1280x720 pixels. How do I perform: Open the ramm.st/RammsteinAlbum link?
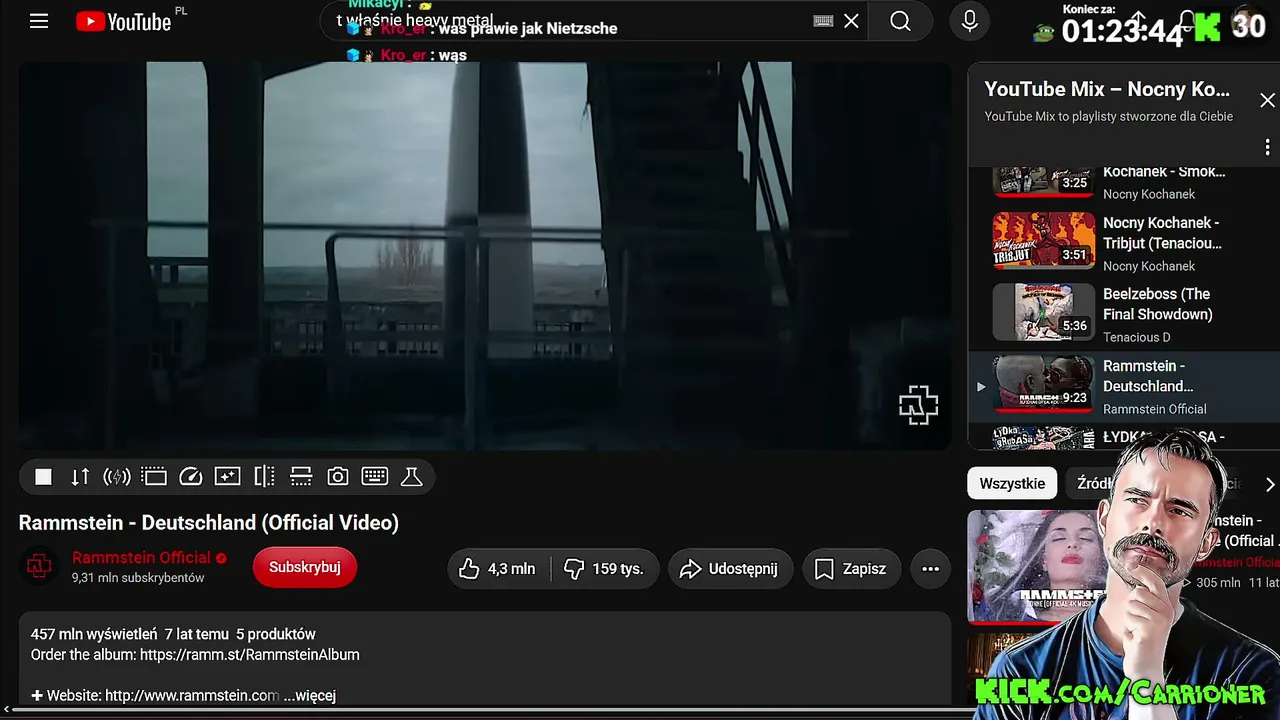250,655
